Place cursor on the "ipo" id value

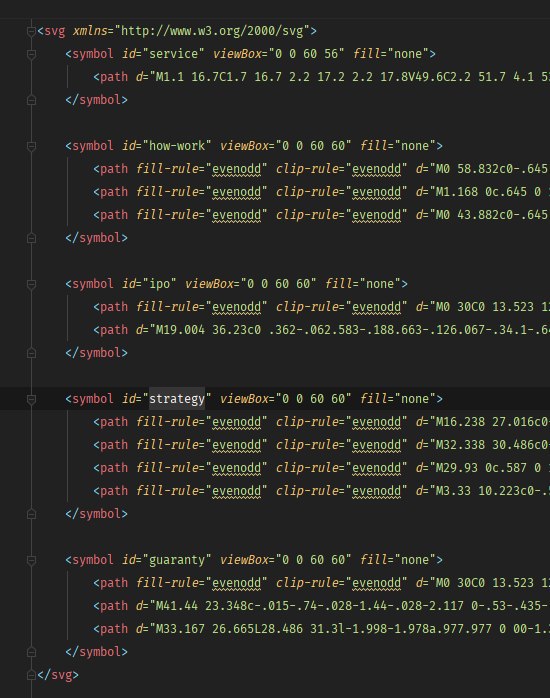coord(159,284)
